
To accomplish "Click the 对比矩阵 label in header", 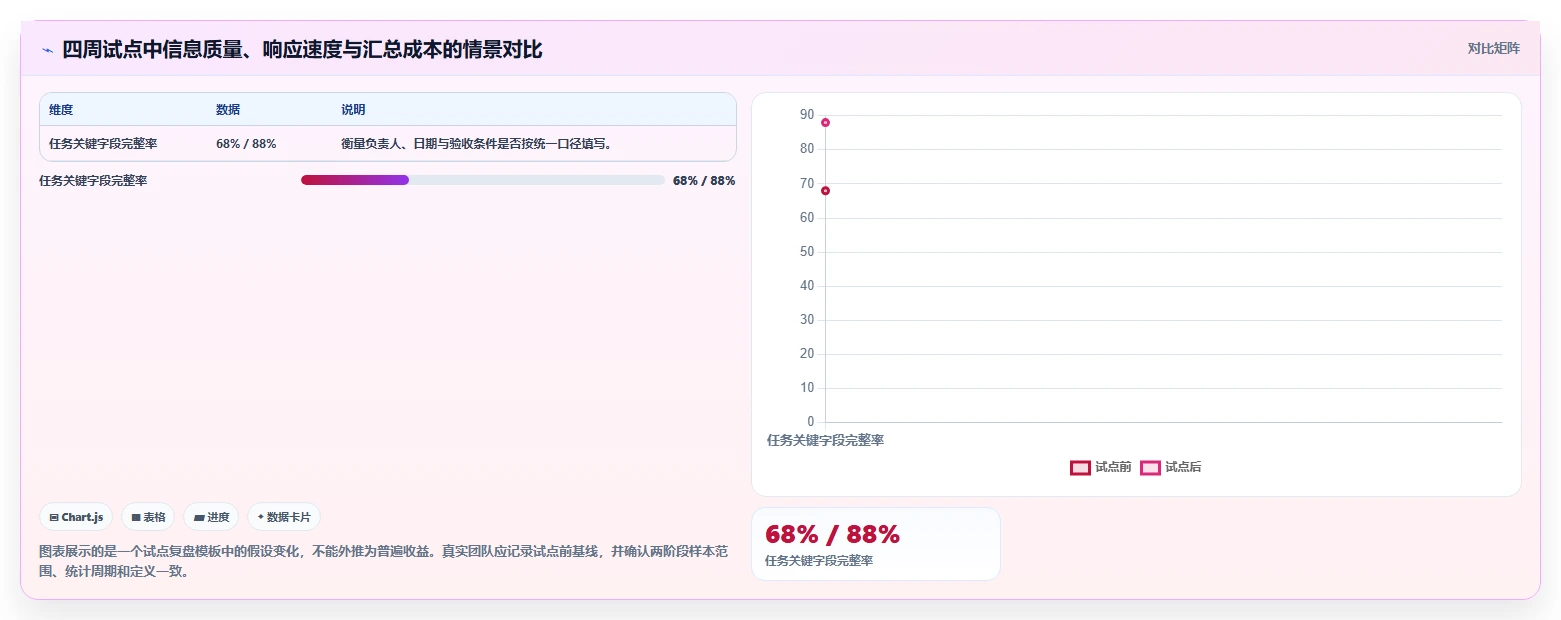I will tap(1493, 49).
